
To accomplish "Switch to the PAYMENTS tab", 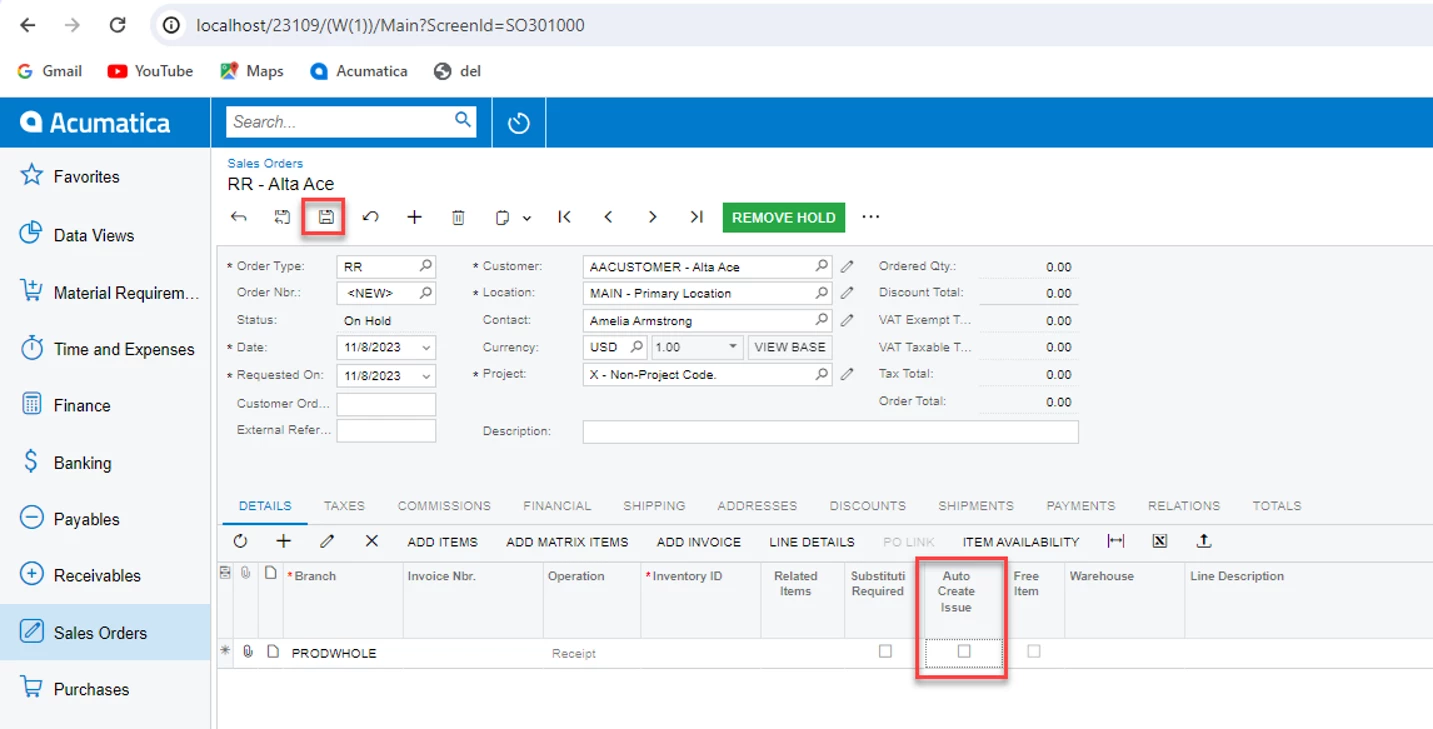I will click(1081, 506).
